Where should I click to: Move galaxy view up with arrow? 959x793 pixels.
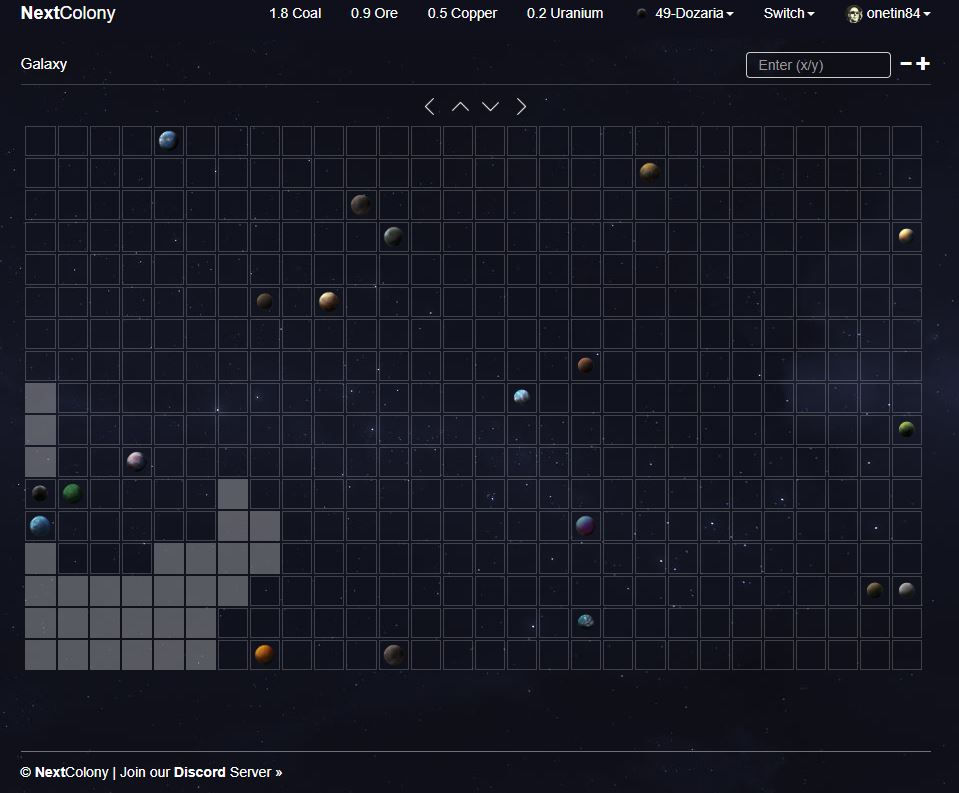click(x=460, y=106)
